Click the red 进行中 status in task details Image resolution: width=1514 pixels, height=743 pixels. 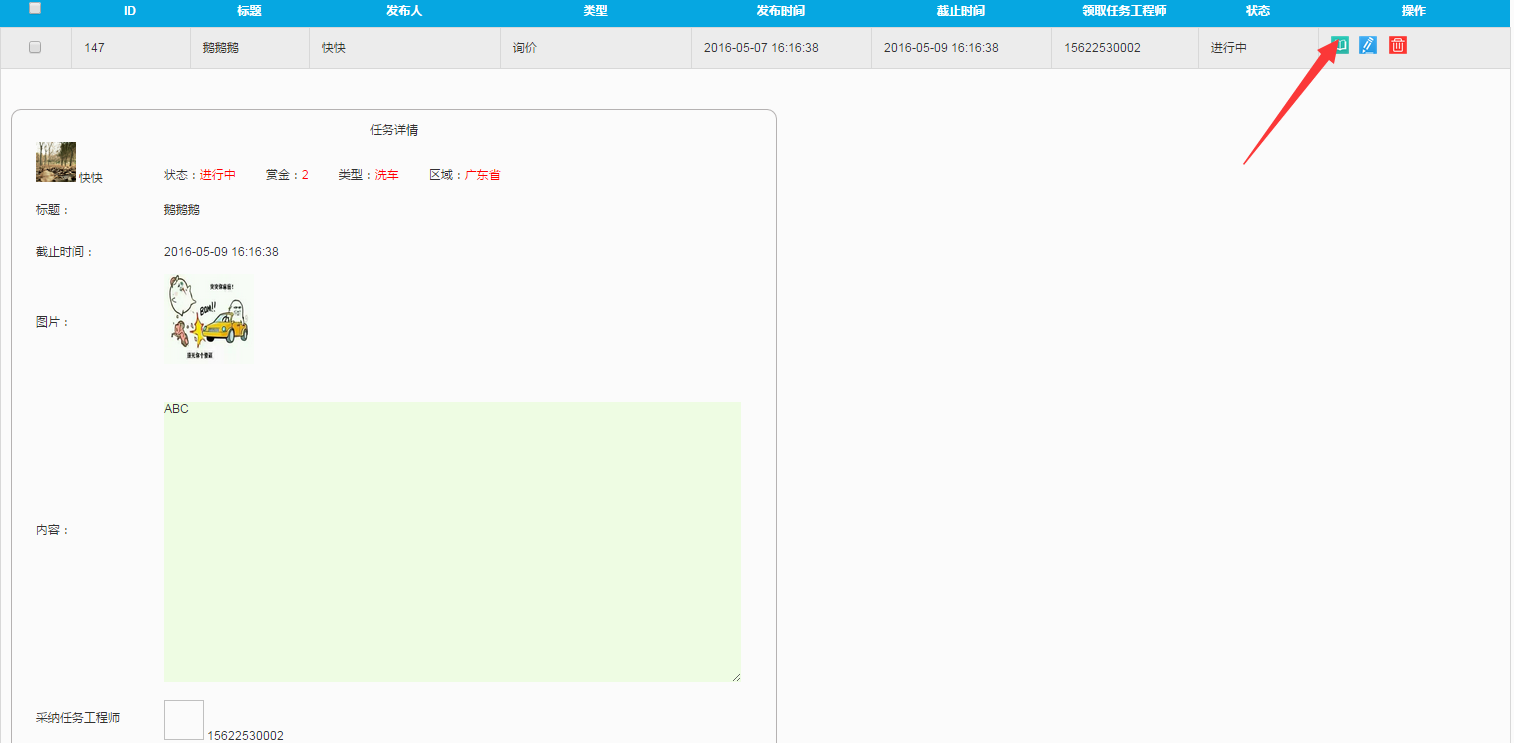click(x=217, y=175)
